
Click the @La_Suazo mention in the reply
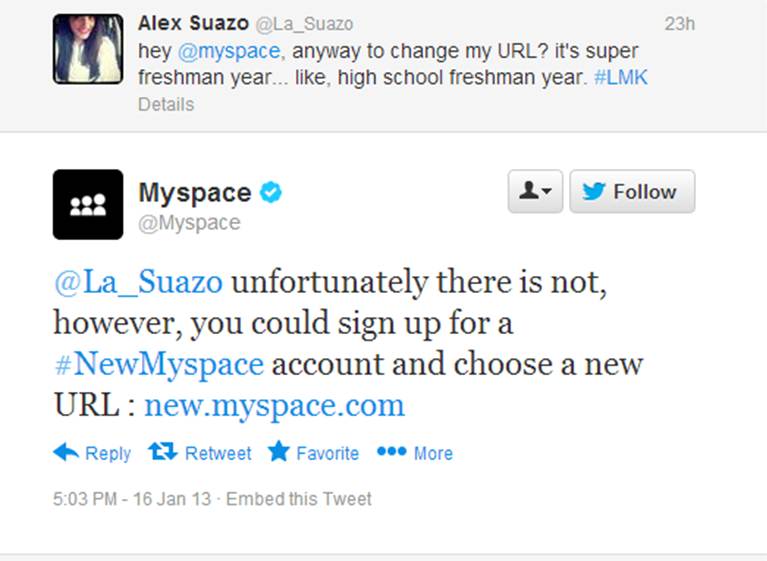pyautogui.click(x=139, y=282)
